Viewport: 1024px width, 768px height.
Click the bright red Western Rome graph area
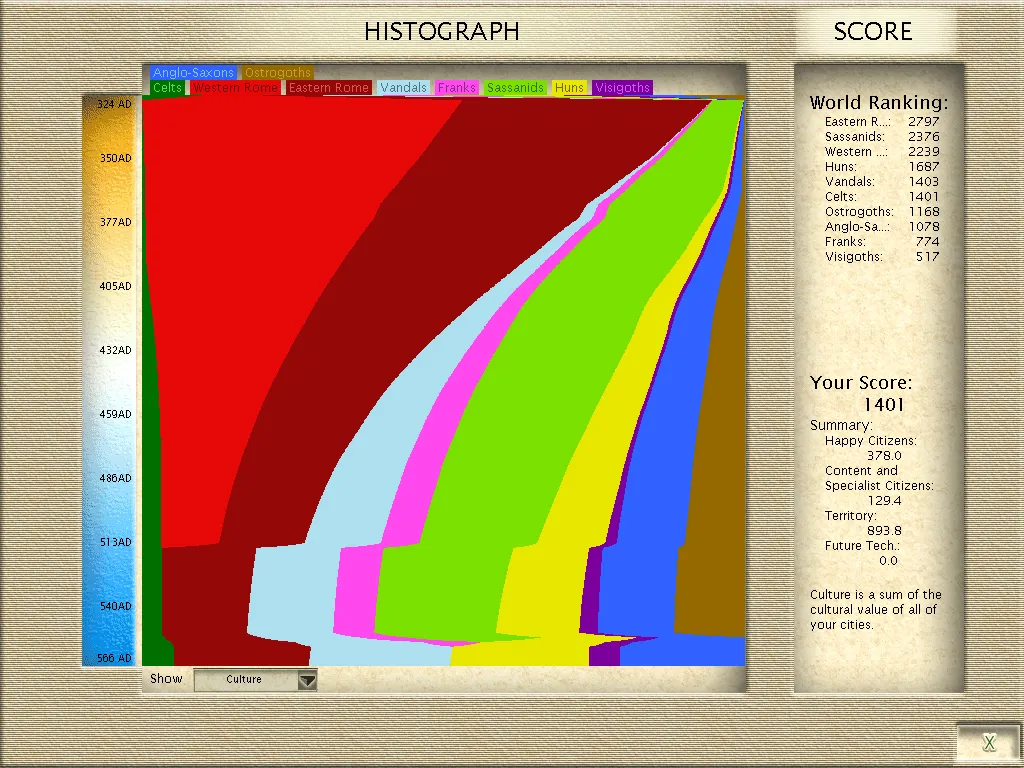click(x=261, y=261)
